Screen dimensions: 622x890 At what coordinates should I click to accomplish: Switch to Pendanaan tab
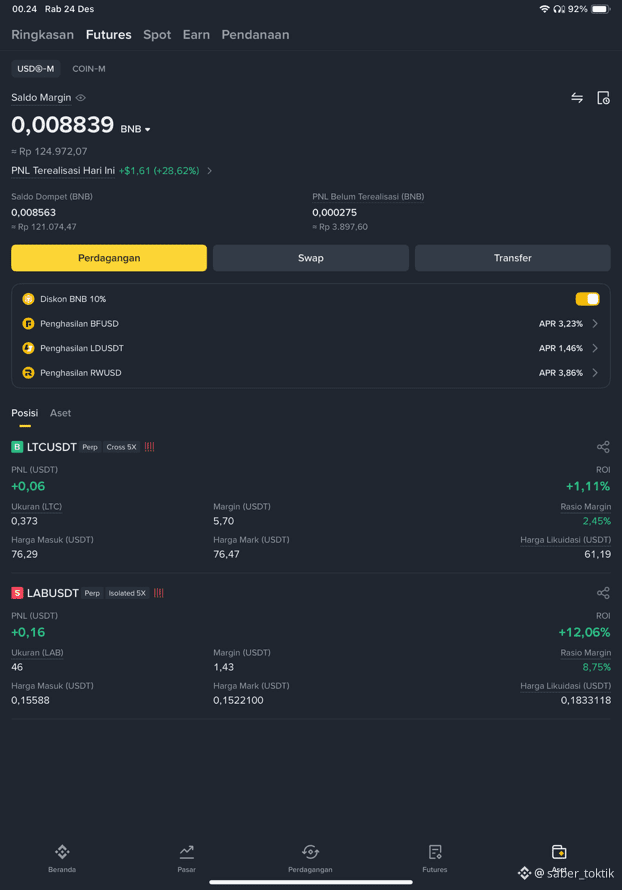point(255,35)
